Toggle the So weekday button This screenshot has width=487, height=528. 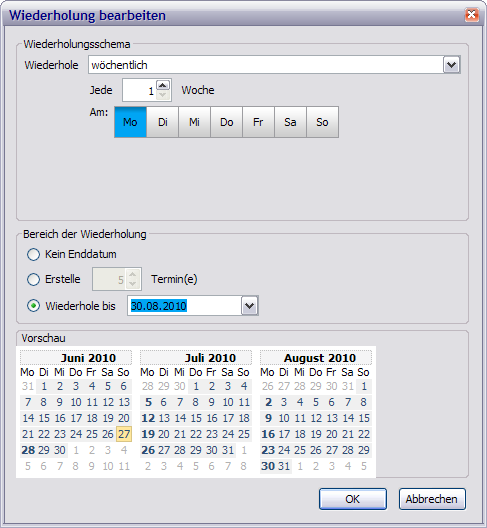[x=322, y=122]
